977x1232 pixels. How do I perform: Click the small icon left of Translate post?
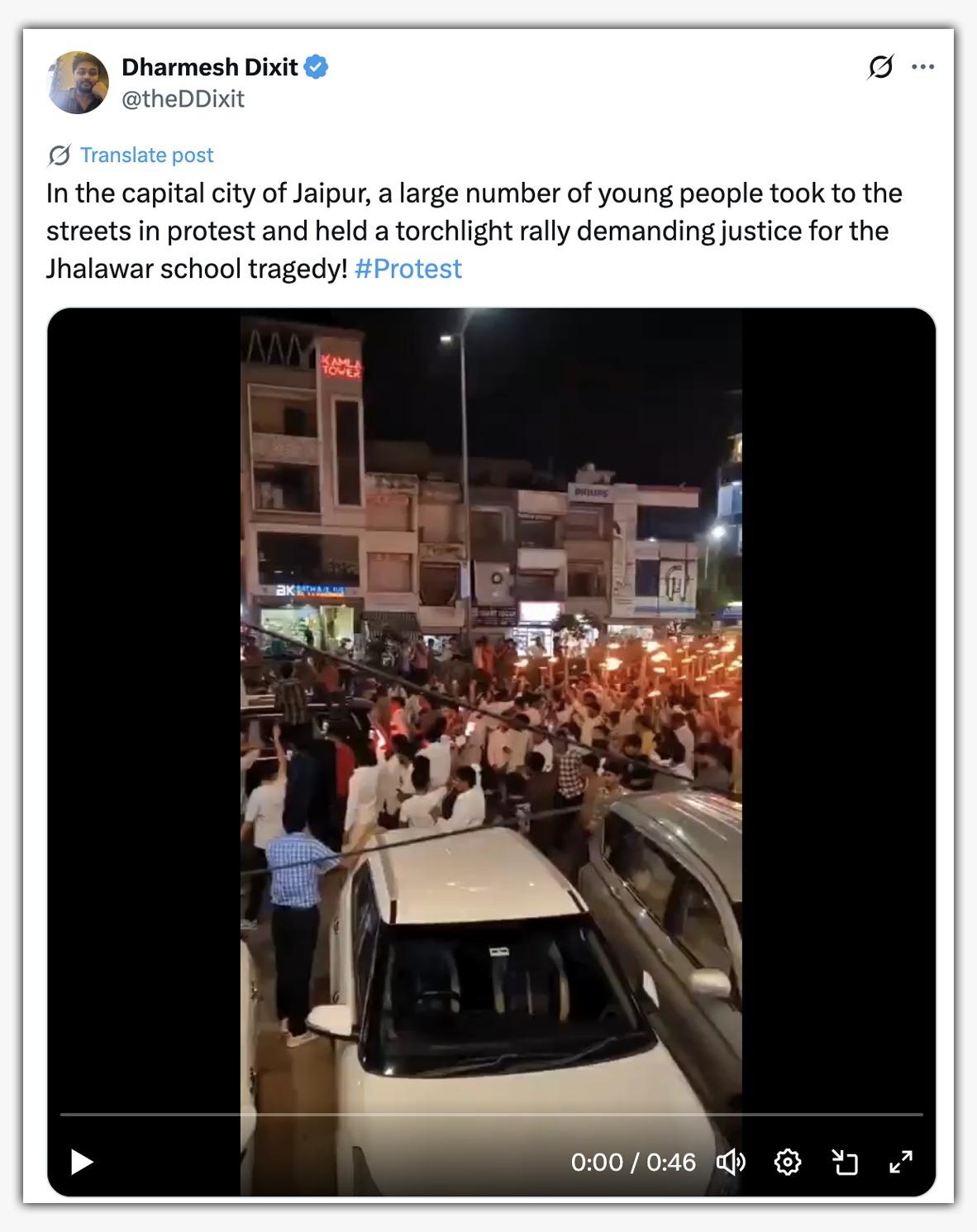[59, 155]
